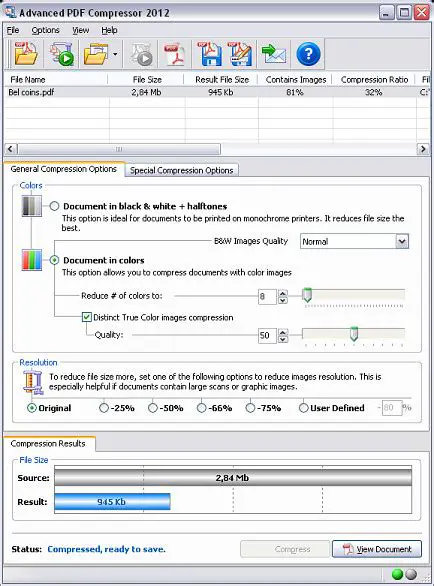Select User Defined resolution option
The image size is (434, 586).
coord(303,408)
